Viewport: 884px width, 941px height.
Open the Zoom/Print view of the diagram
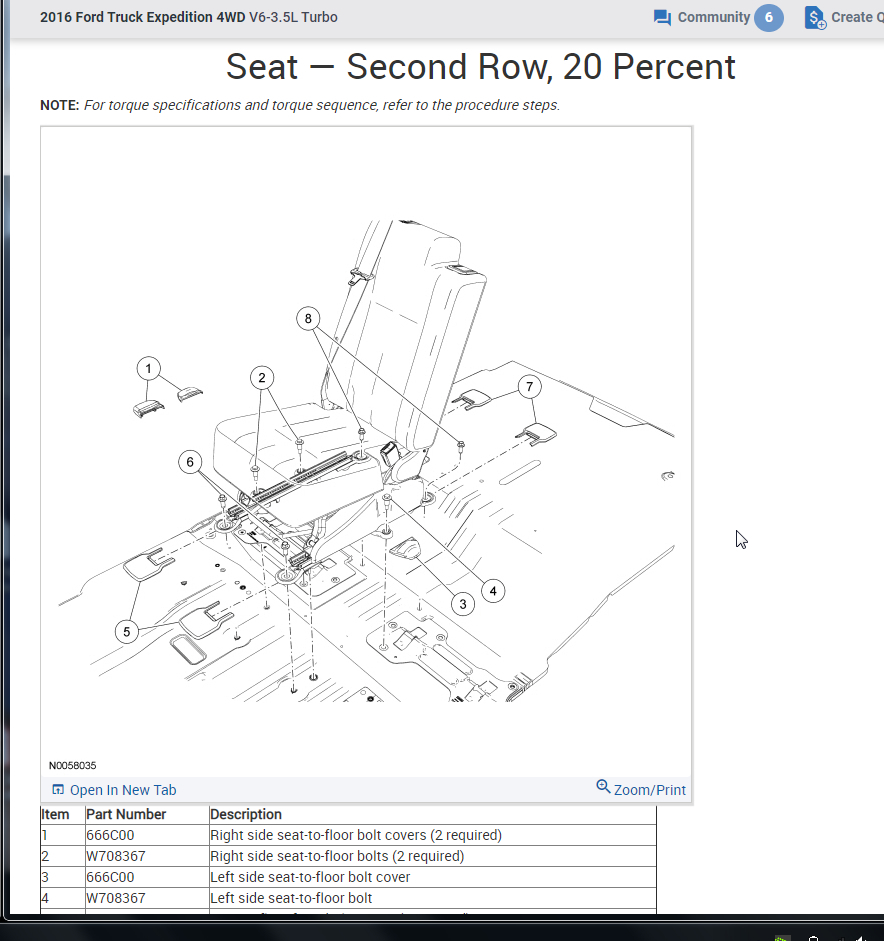[649, 790]
